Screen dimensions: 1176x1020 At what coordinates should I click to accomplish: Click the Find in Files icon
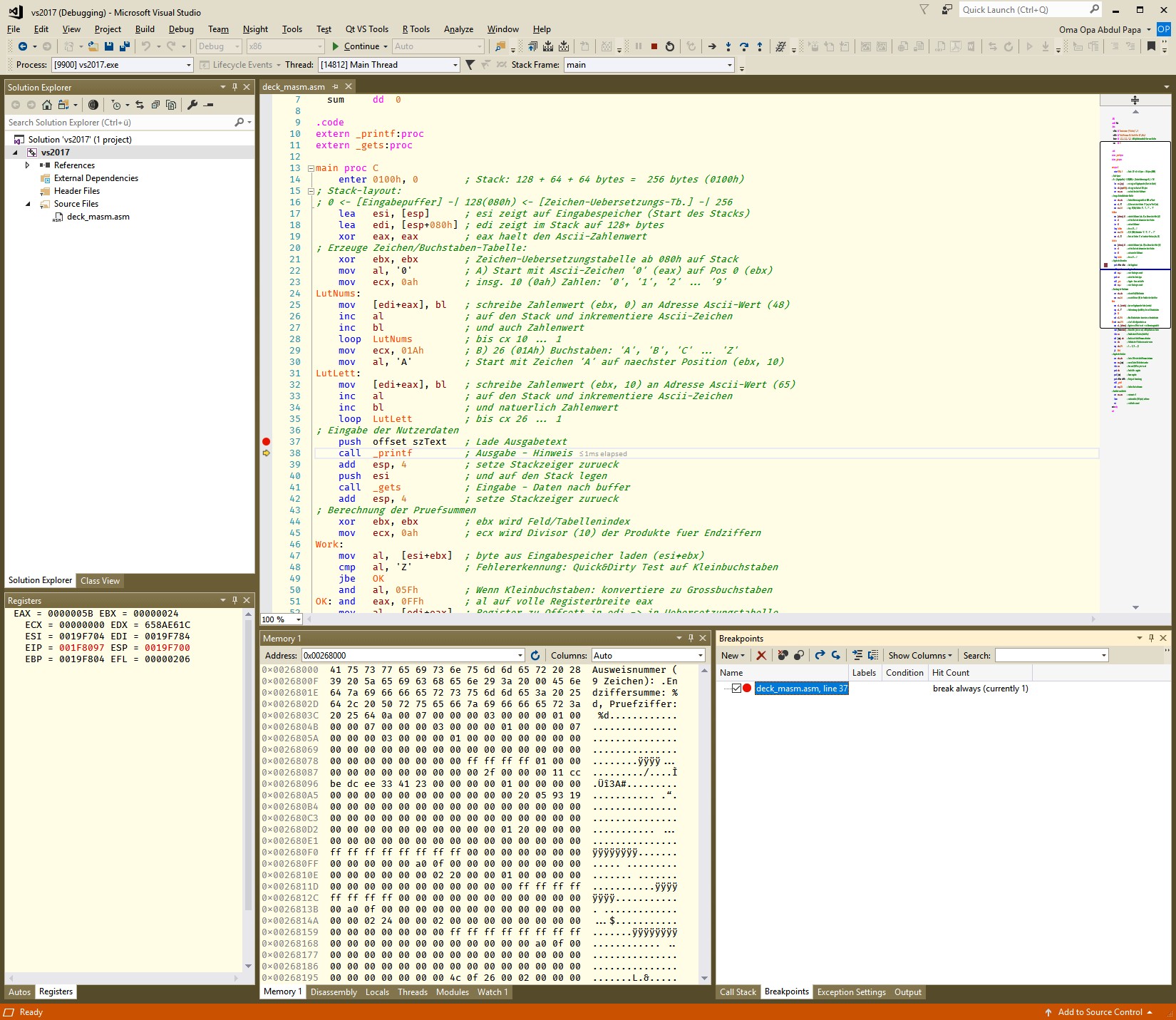click(x=500, y=46)
